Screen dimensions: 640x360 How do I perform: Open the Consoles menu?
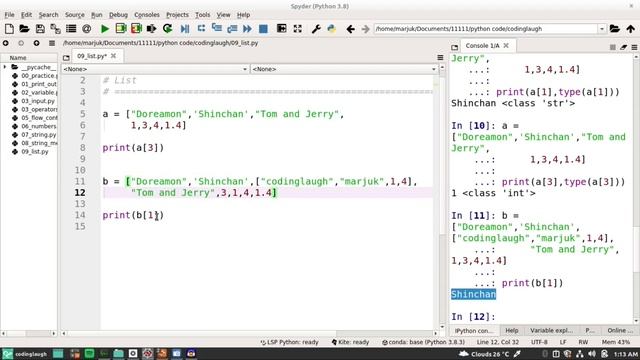click(x=147, y=15)
